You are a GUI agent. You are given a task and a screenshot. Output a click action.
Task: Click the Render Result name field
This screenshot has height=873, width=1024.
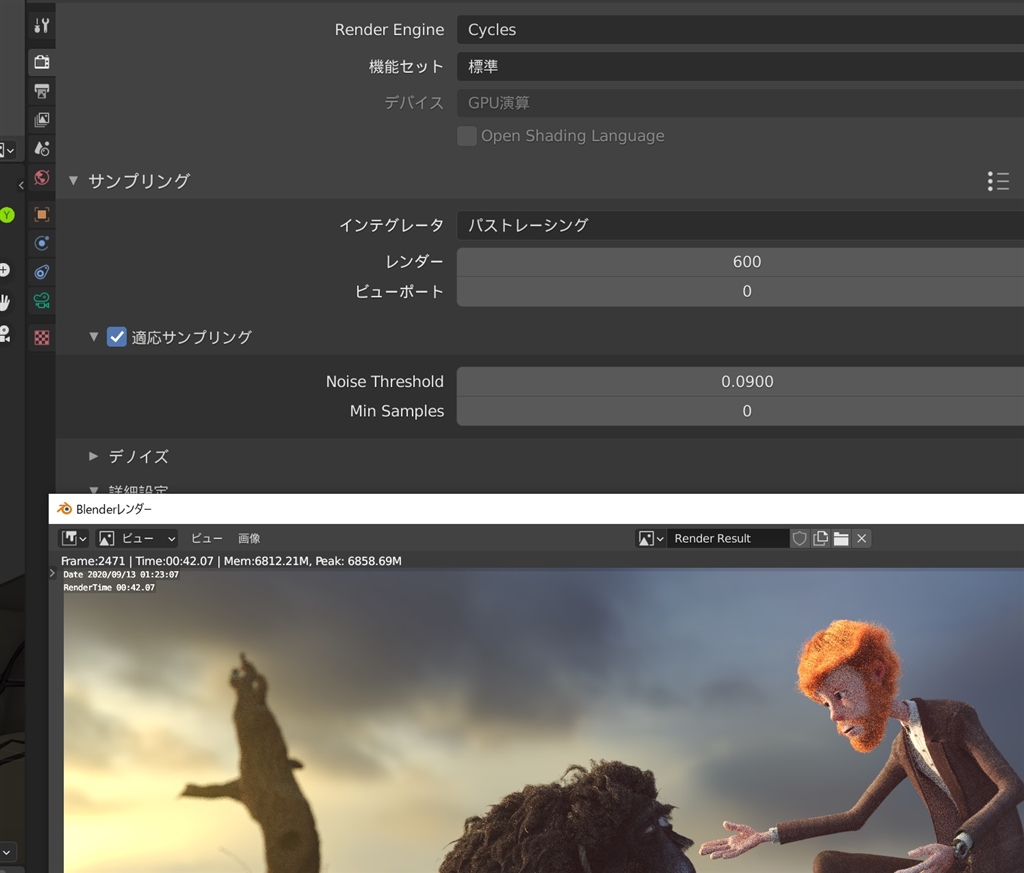click(x=728, y=538)
